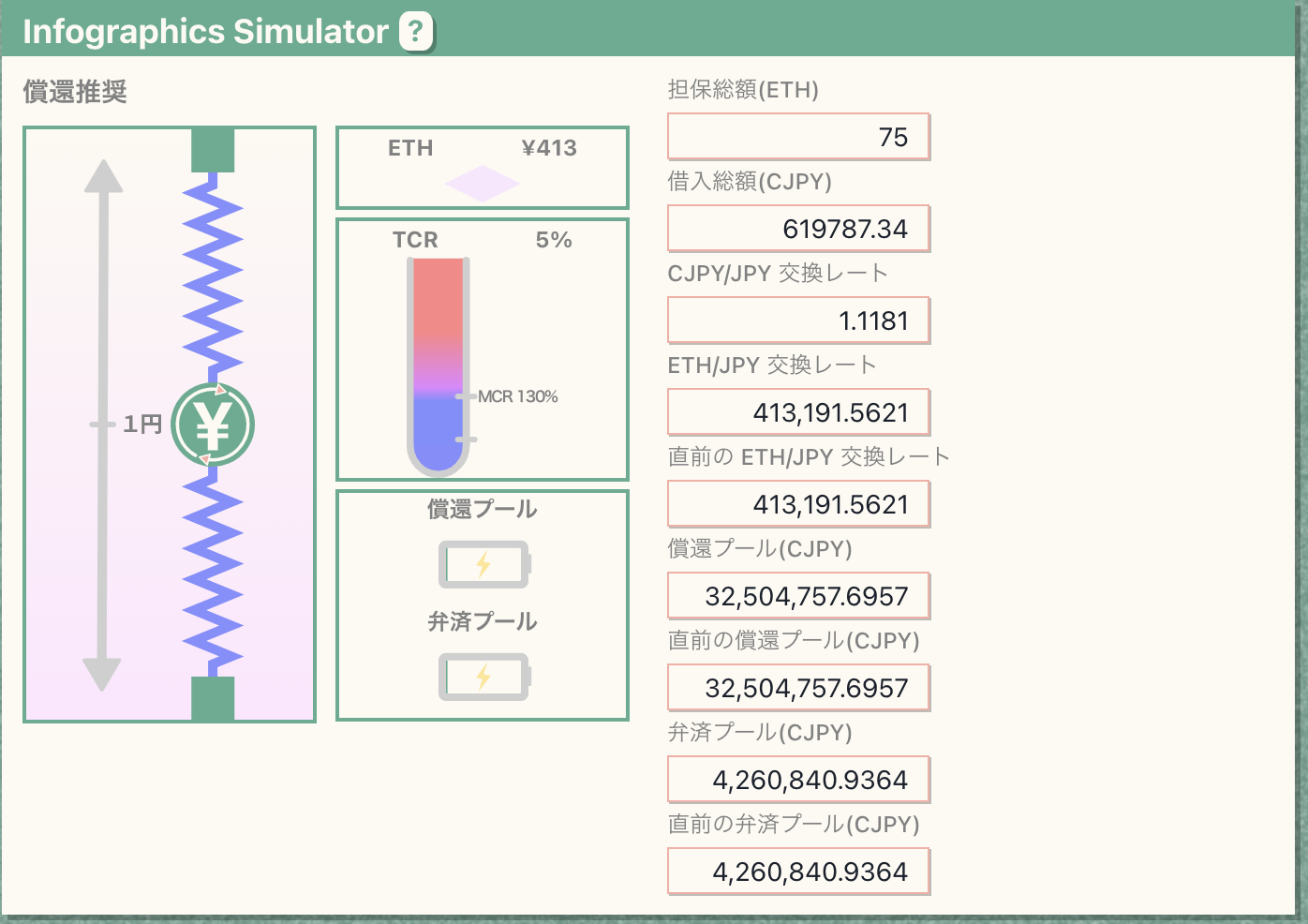Image resolution: width=1308 pixels, height=924 pixels.
Task: Click the CJPY/JPY exchange rate field
Action: (797, 320)
